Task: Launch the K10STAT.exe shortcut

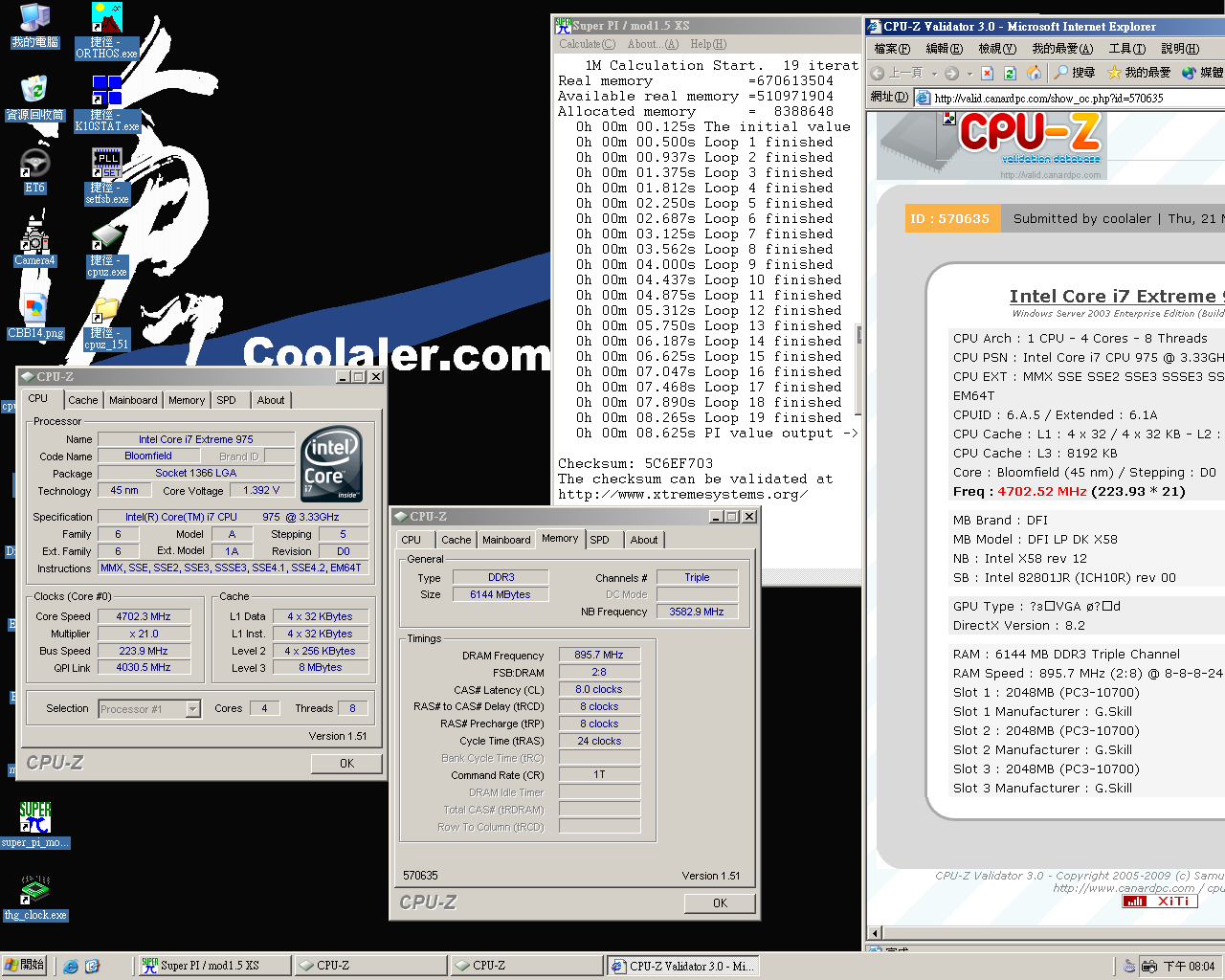Action: pos(107,103)
